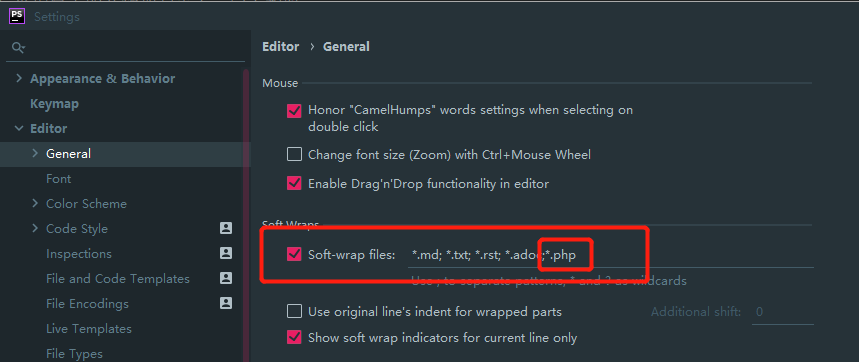
Task: Click the profile icon beside File Encodings
Action: [x=226, y=303]
